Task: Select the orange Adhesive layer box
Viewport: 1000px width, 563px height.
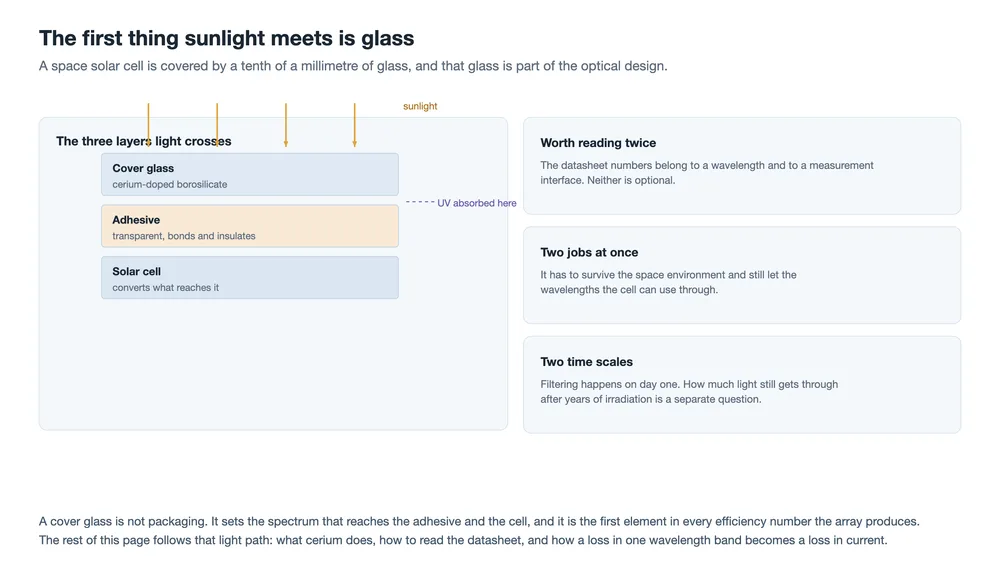Action: pos(250,226)
